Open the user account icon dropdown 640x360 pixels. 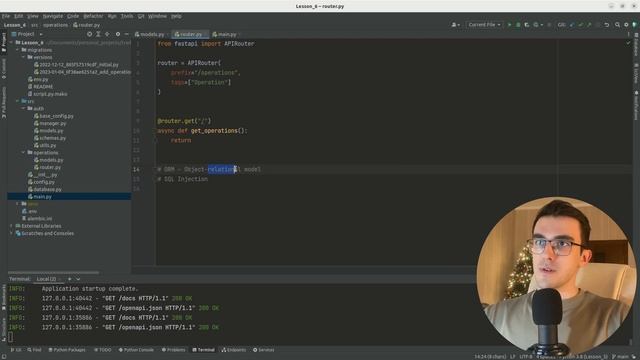click(x=456, y=25)
